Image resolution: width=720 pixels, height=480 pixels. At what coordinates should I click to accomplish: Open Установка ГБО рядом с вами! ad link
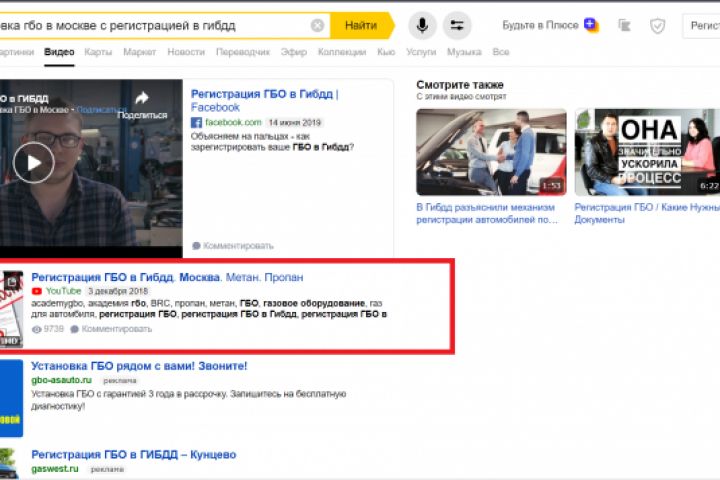[139, 366]
